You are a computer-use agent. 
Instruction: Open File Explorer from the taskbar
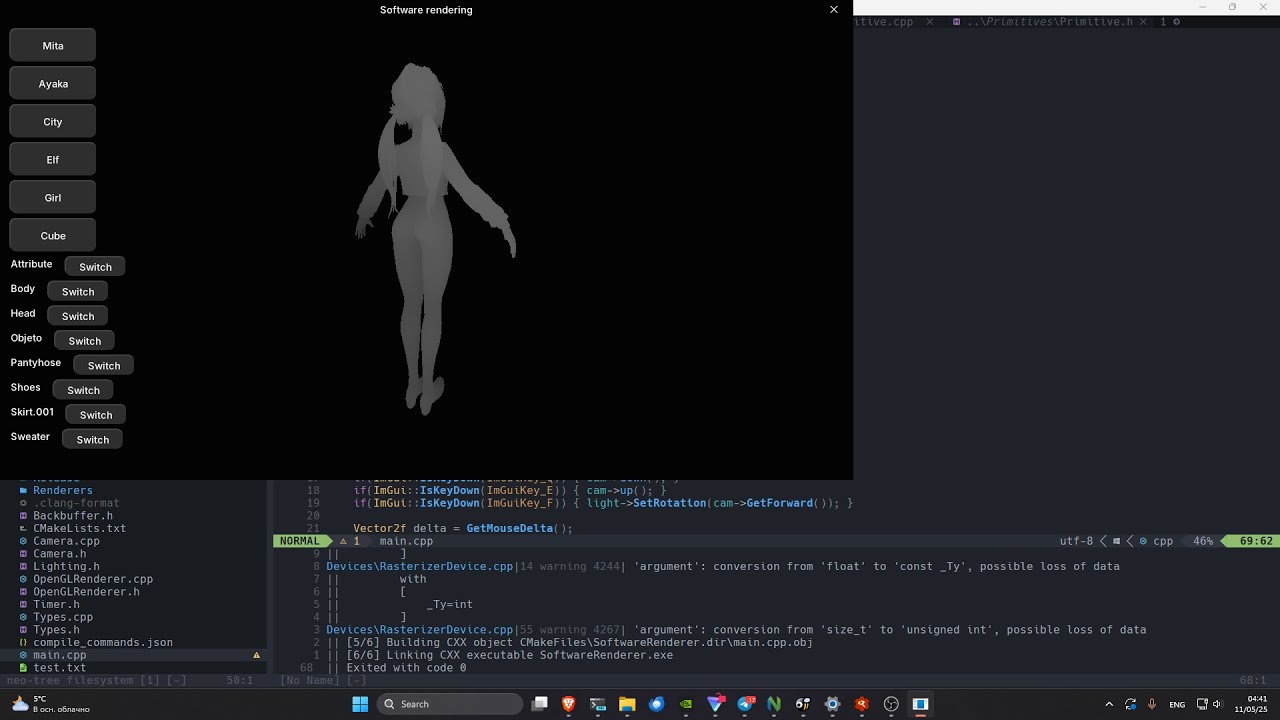(627, 704)
